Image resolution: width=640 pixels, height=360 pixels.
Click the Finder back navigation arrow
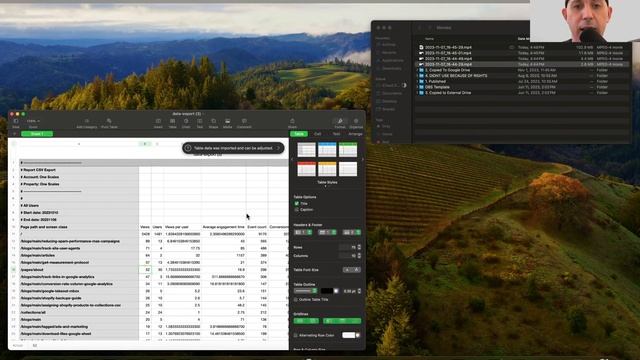tap(420, 28)
